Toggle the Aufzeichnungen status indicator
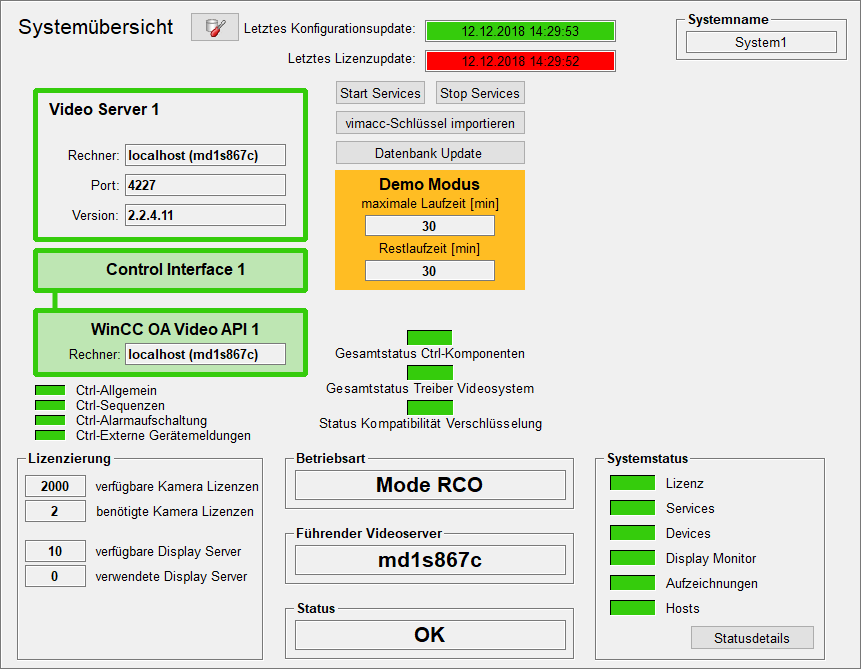Image resolution: width=861 pixels, height=669 pixels. [632, 583]
